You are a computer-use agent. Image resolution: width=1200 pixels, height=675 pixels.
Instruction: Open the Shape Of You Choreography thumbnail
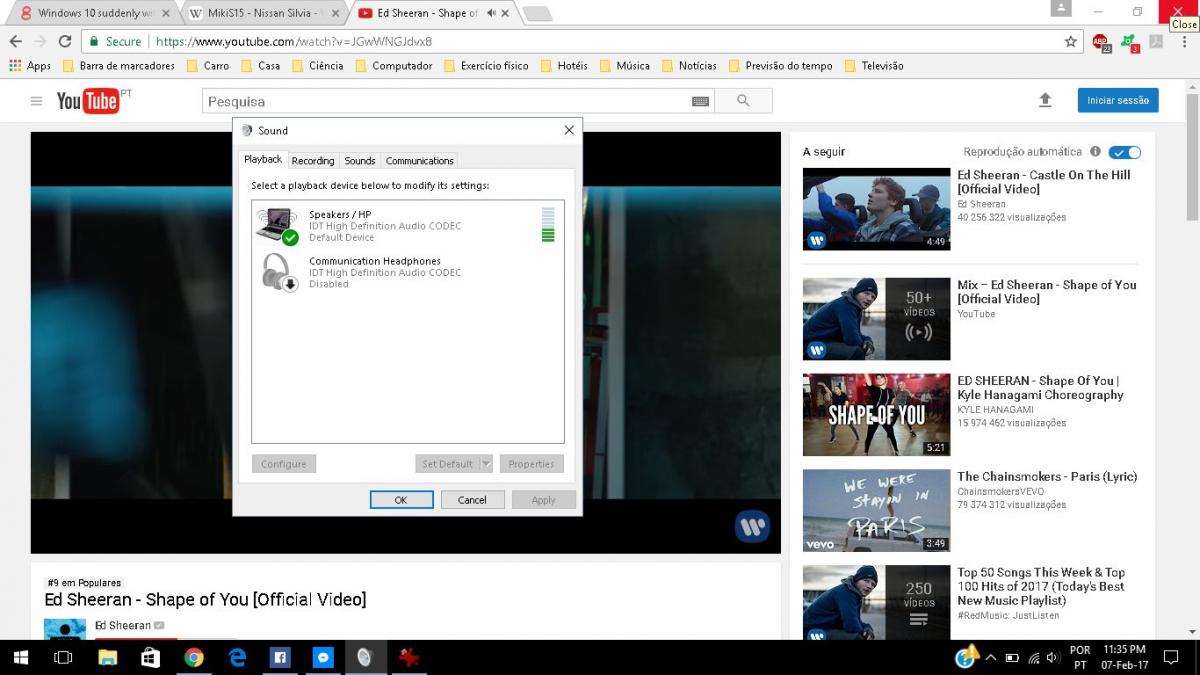(876, 415)
